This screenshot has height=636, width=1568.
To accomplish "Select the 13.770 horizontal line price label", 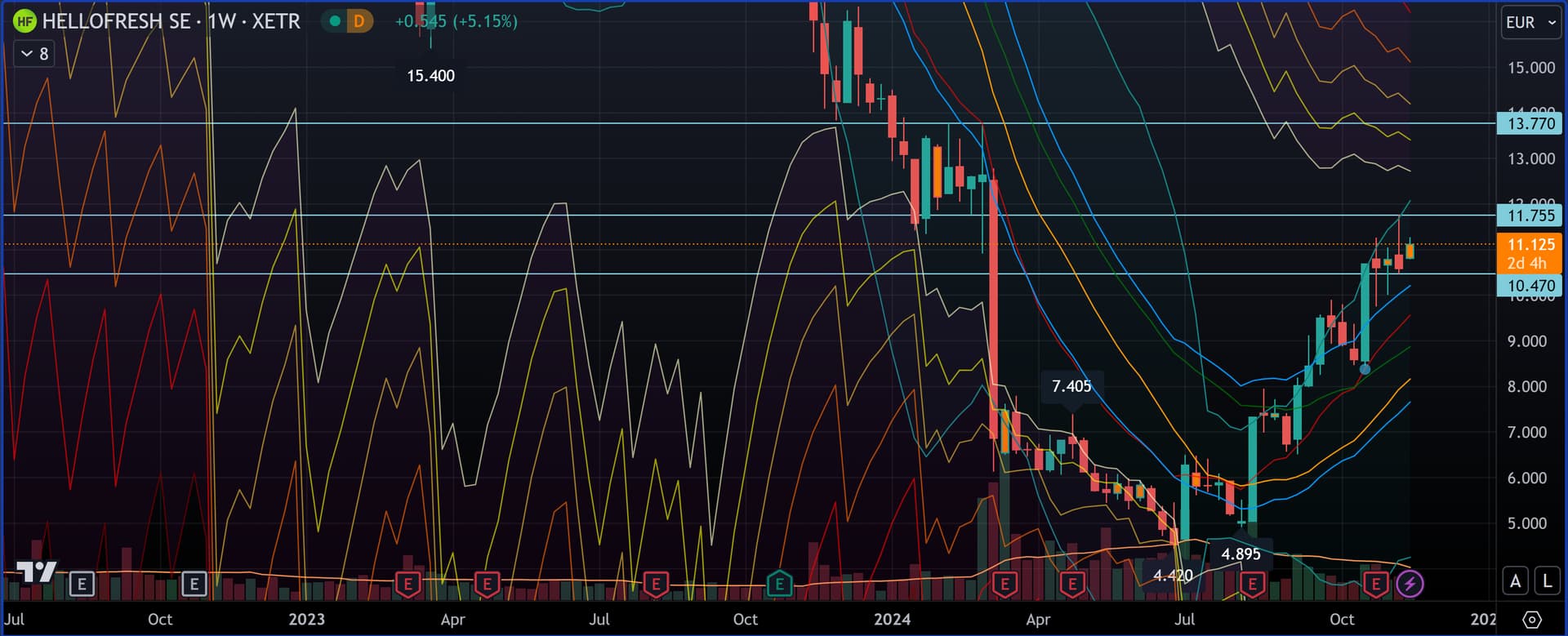I will pyautogui.click(x=1529, y=123).
